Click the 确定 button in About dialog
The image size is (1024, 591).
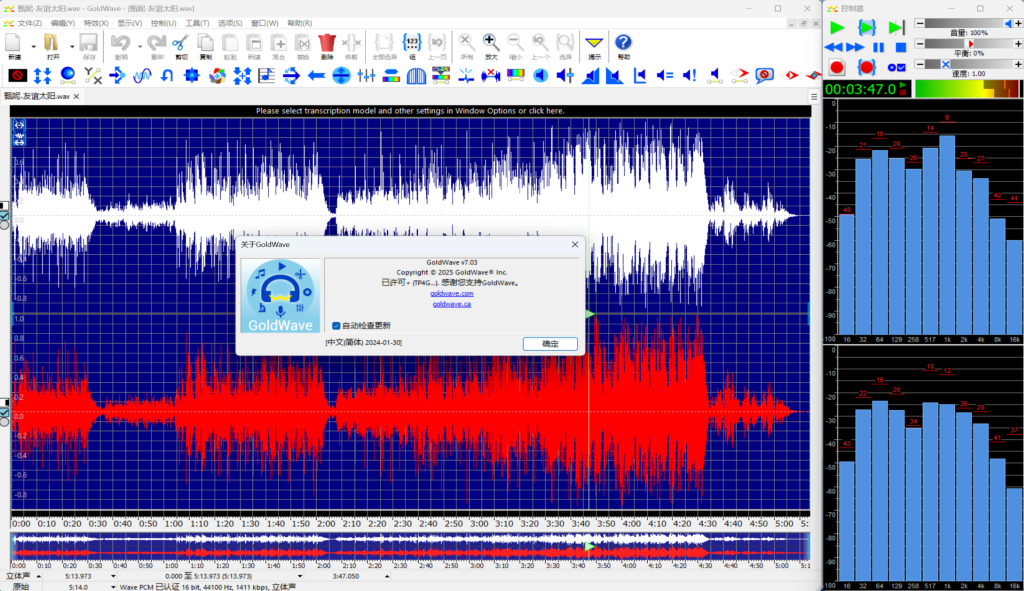tap(550, 343)
